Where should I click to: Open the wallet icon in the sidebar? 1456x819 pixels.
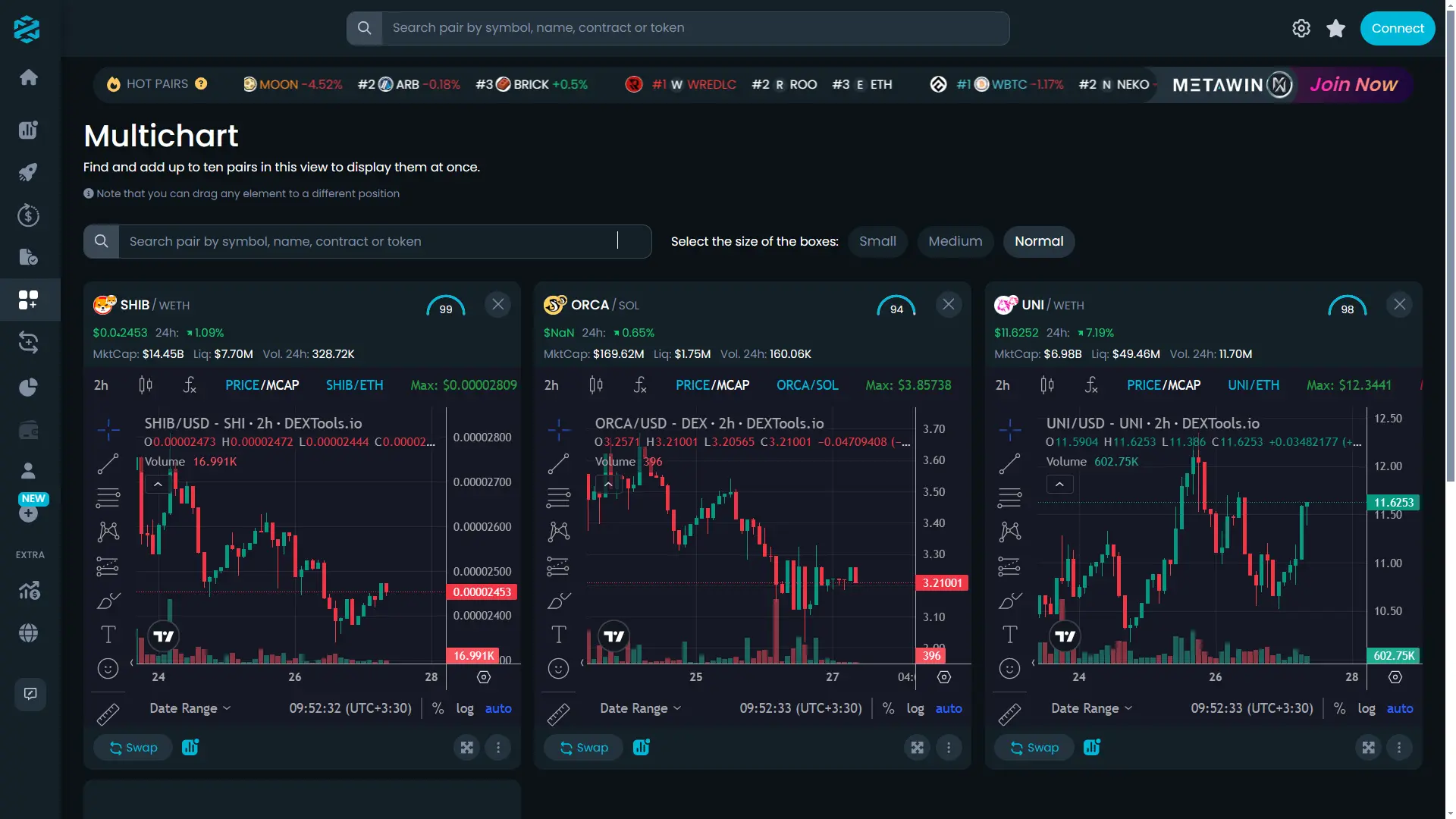pos(28,431)
